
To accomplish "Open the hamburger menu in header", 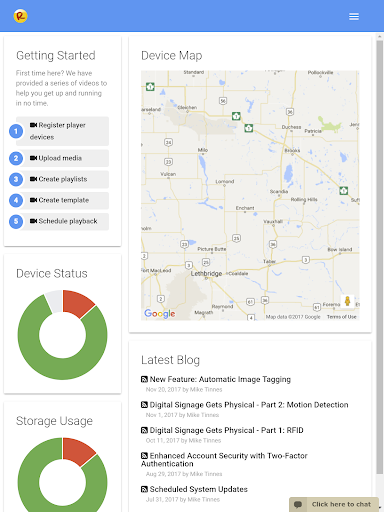I will (354, 16).
